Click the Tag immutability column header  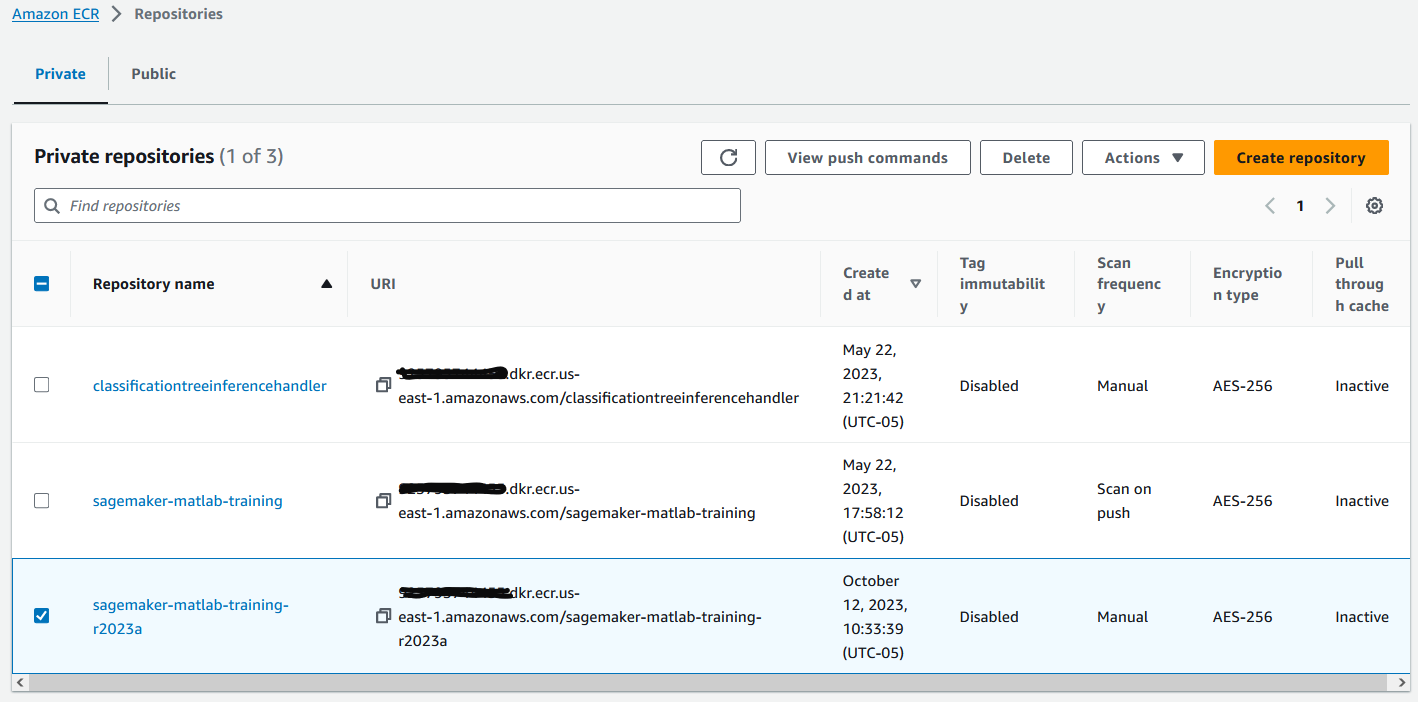pos(1002,284)
